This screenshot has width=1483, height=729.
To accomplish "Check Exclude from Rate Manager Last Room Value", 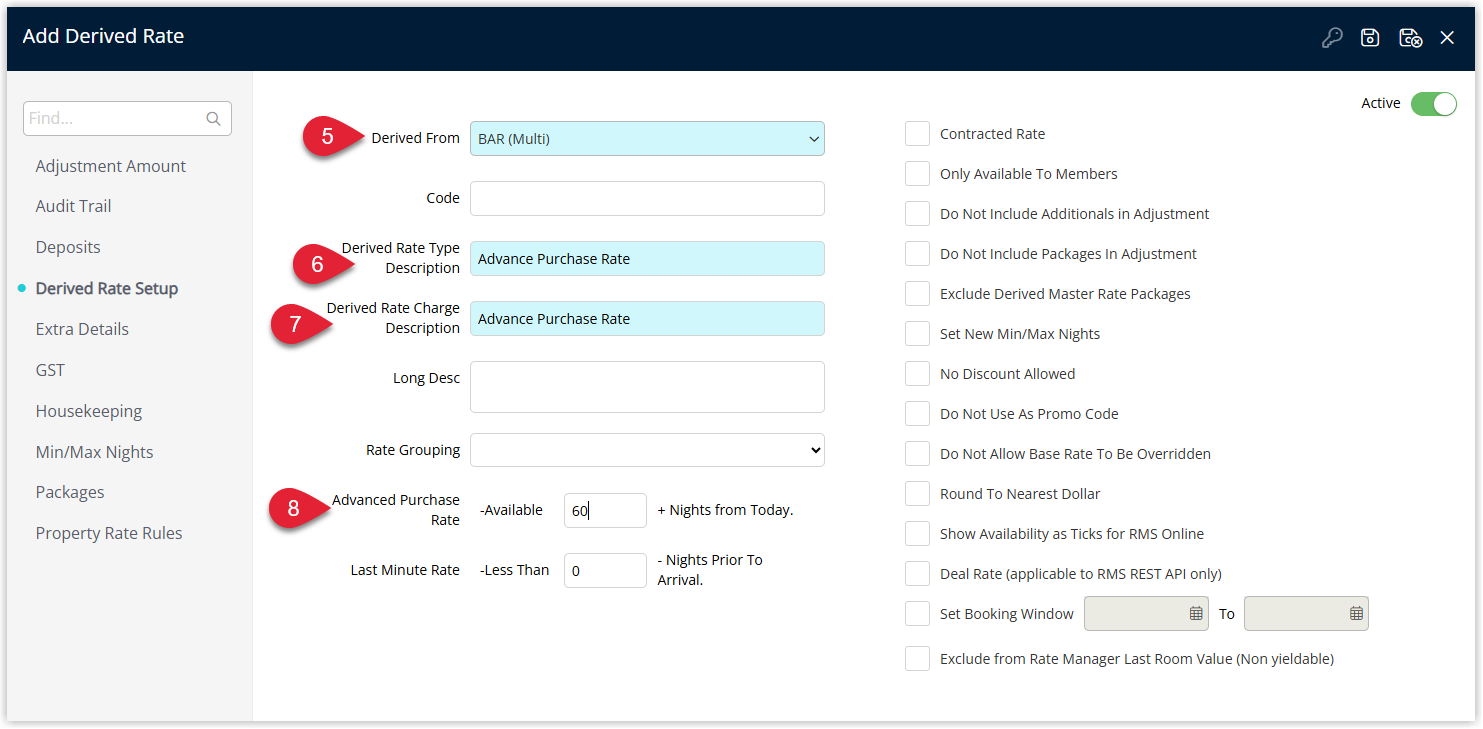I will point(917,659).
